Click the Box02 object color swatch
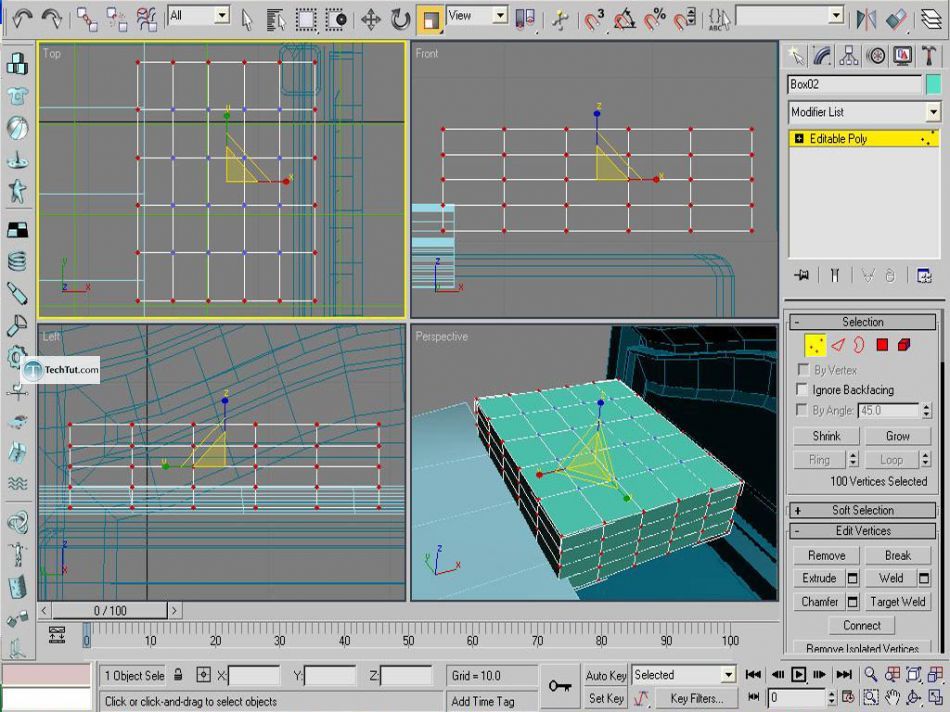This screenshot has height=712, width=950. [933, 85]
